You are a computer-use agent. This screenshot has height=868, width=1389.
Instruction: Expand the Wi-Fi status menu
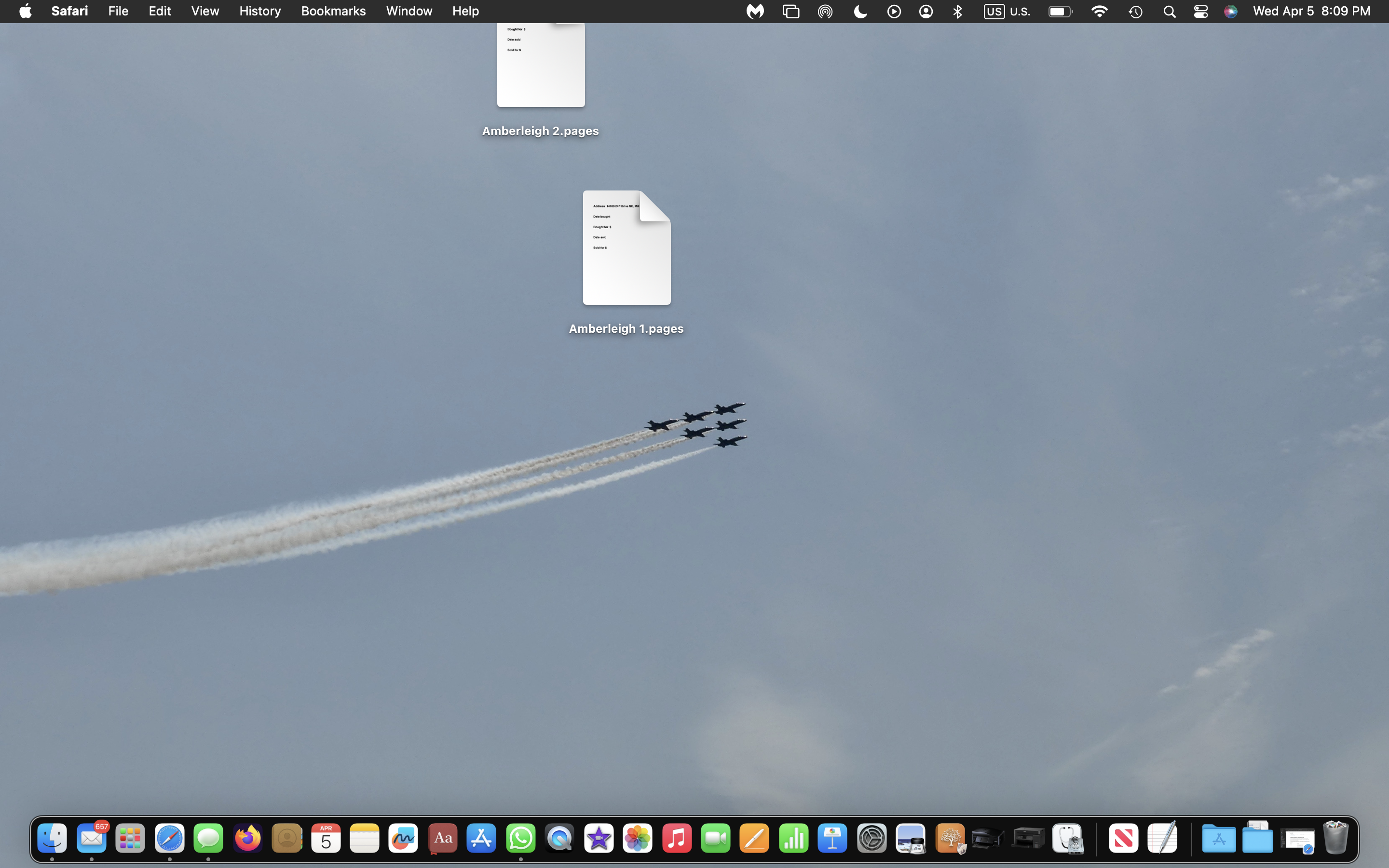[x=1099, y=12]
